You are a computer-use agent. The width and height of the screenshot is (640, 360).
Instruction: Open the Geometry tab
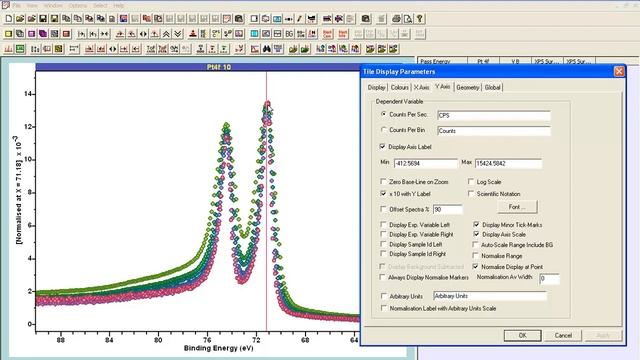pyautogui.click(x=467, y=87)
